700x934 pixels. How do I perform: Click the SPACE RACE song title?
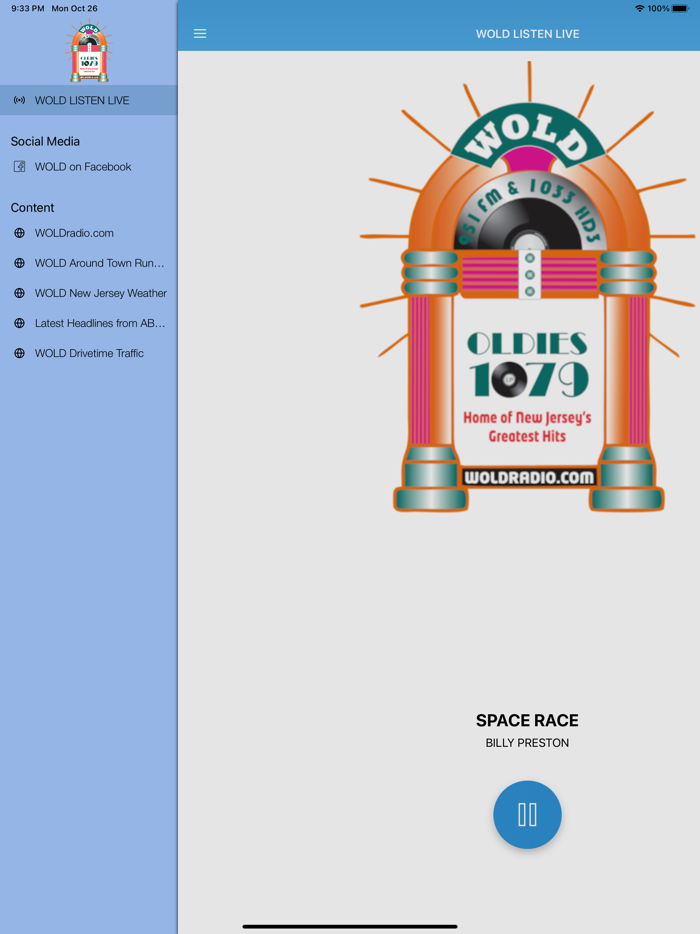pyautogui.click(x=527, y=721)
